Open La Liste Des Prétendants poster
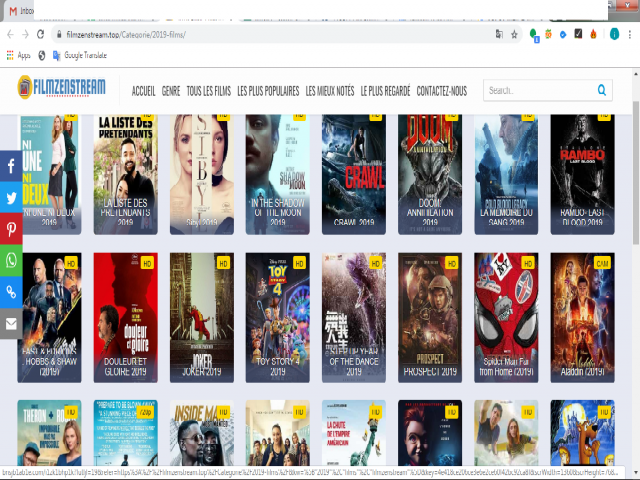640x480 pixels. [x=125, y=174]
